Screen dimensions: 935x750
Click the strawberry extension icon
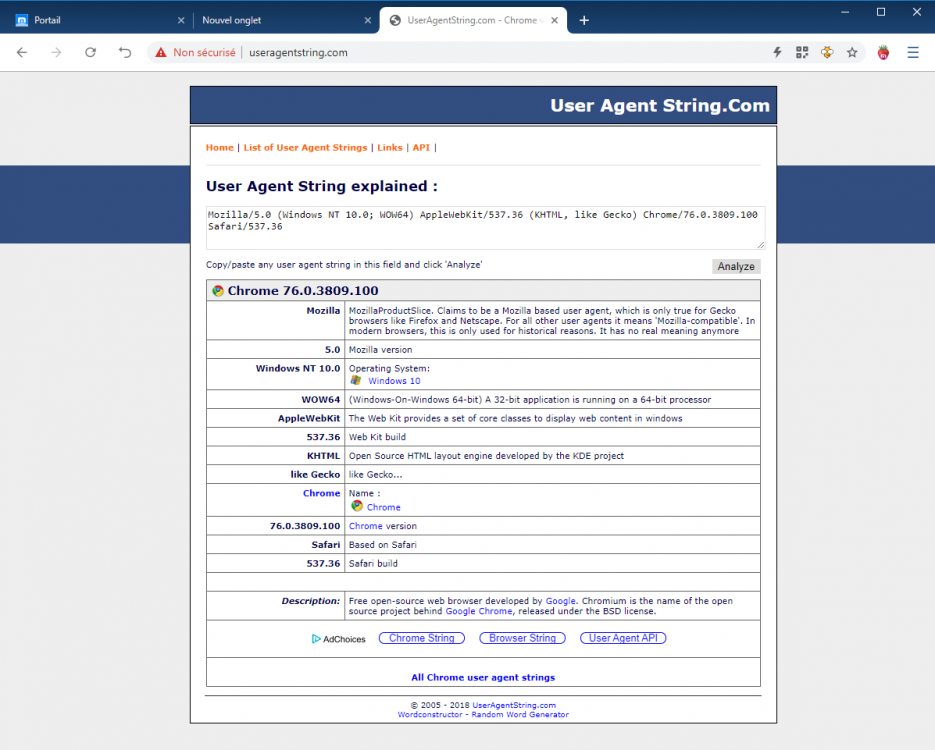pos(883,52)
